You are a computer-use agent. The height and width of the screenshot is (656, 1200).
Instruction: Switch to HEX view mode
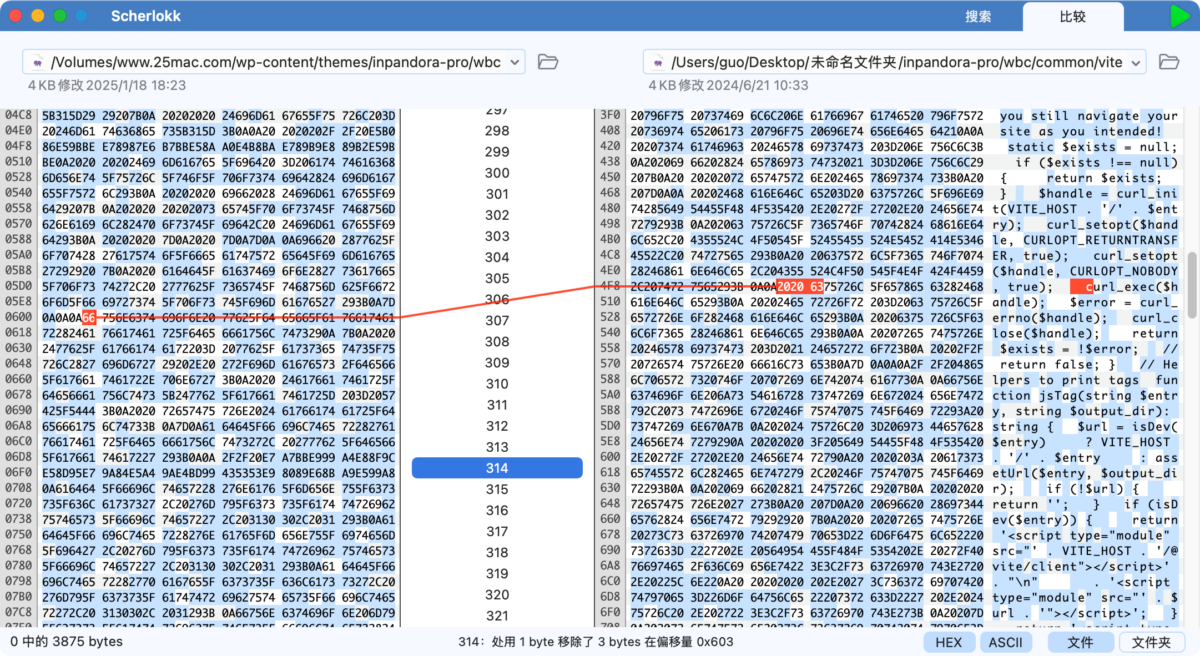(x=949, y=641)
